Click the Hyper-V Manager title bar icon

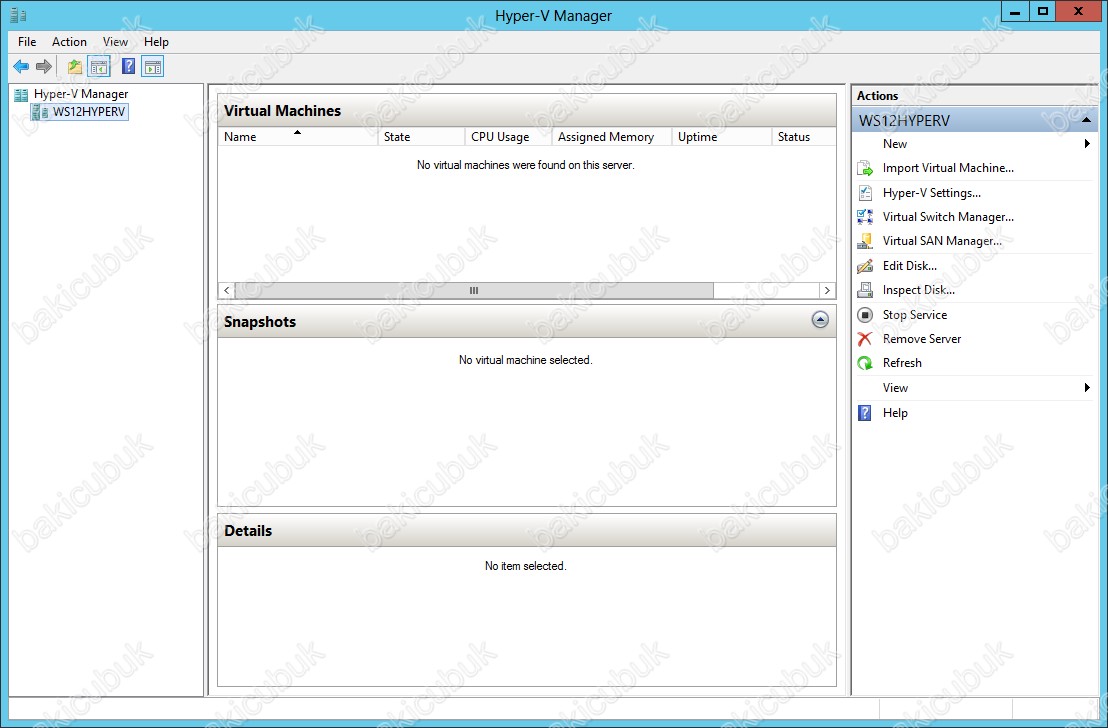[x=18, y=15]
